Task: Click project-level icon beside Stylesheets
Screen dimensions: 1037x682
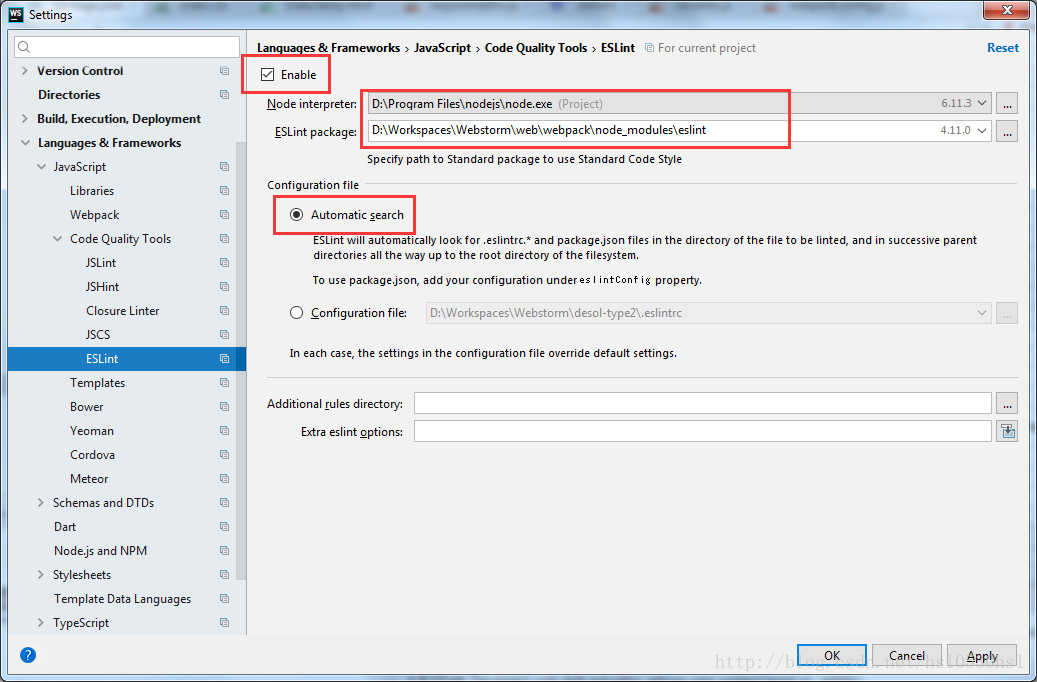Action: coord(224,575)
